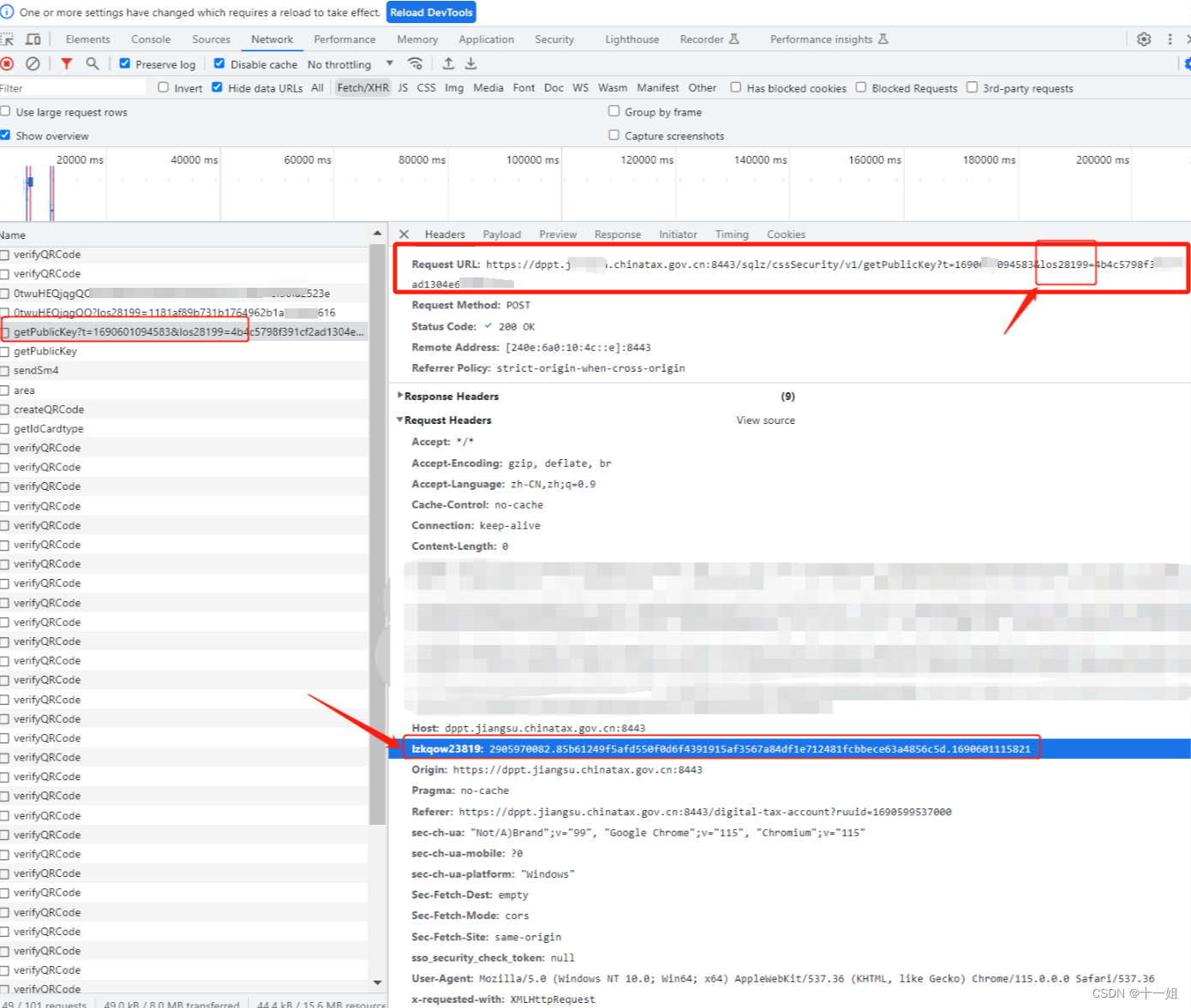The image size is (1191, 1008).
Task: Toggle the red filter funnel icon
Action: pos(67,63)
